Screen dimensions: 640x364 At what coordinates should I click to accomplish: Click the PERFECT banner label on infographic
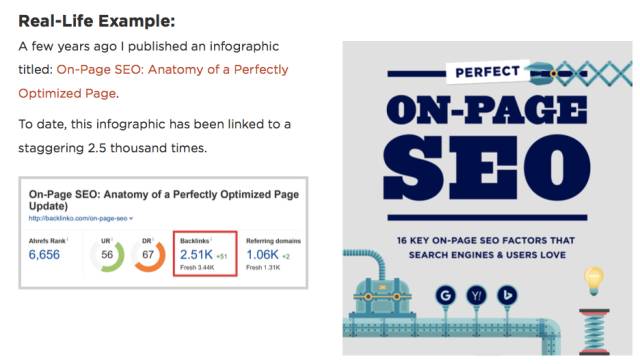click(x=487, y=72)
